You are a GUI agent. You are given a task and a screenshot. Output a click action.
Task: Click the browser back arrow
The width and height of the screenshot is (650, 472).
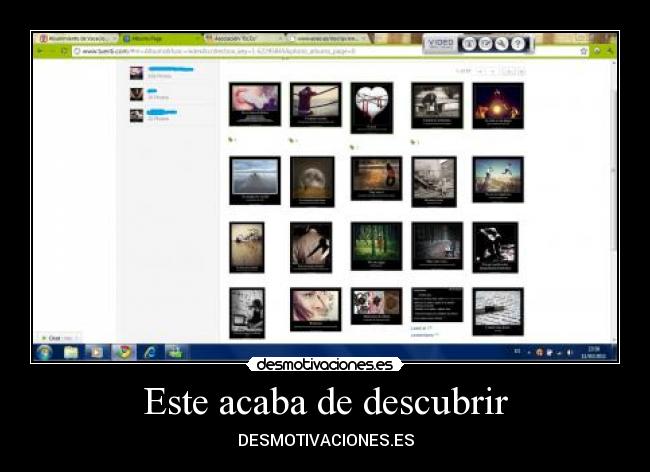(x=41, y=51)
